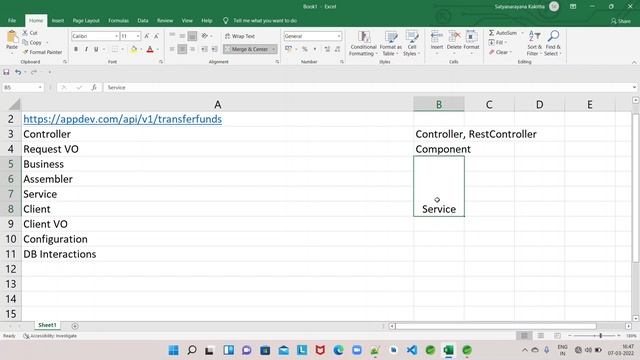Open the Name Box dropdown
Viewport: 640px width, 360px height.
click(x=40, y=87)
